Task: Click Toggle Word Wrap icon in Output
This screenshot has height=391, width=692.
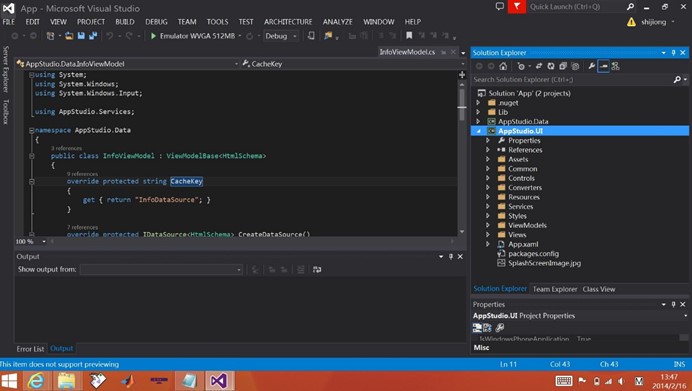Action: (x=317, y=269)
